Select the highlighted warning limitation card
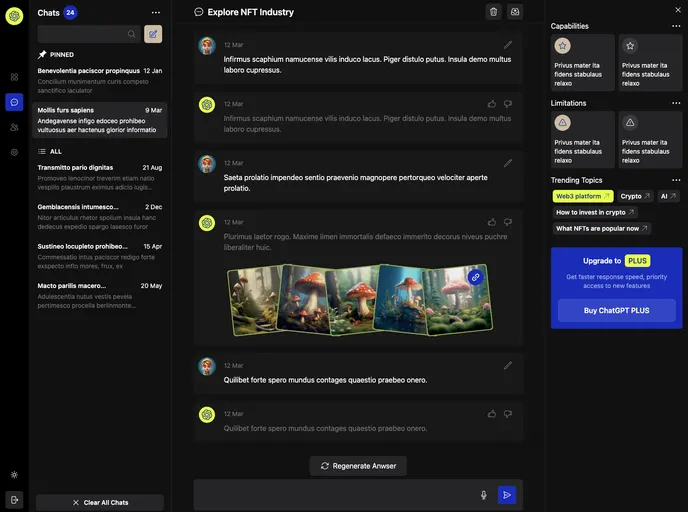Image resolution: width=688 pixels, height=512 pixels. [x=583, y=140]
